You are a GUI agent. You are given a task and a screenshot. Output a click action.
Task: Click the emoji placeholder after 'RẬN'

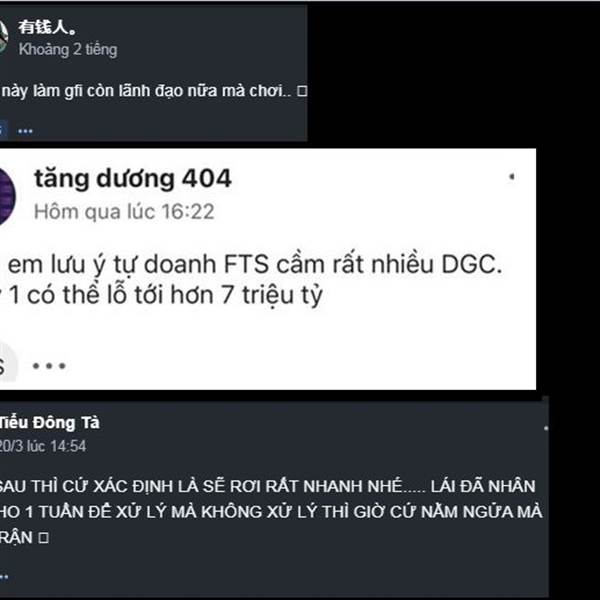tap(44, 538)
